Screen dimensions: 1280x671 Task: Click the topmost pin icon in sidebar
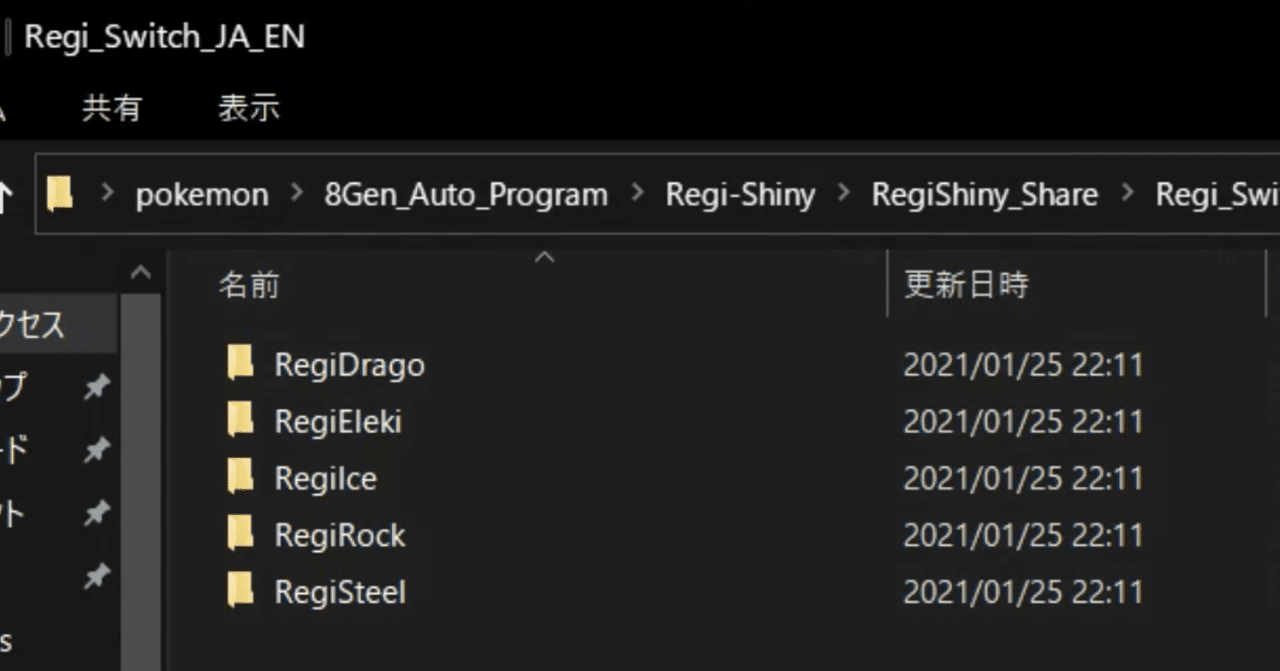click(x=96, y=388)
